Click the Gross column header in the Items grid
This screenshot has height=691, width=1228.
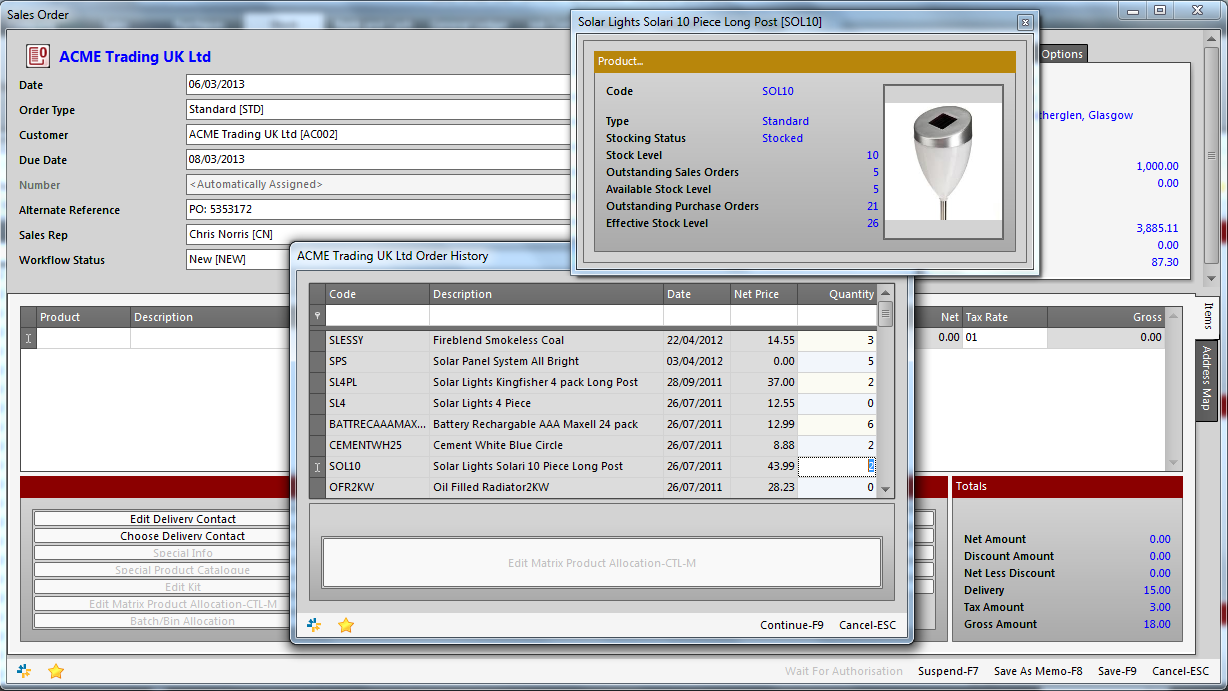[x=1106, y=317]
